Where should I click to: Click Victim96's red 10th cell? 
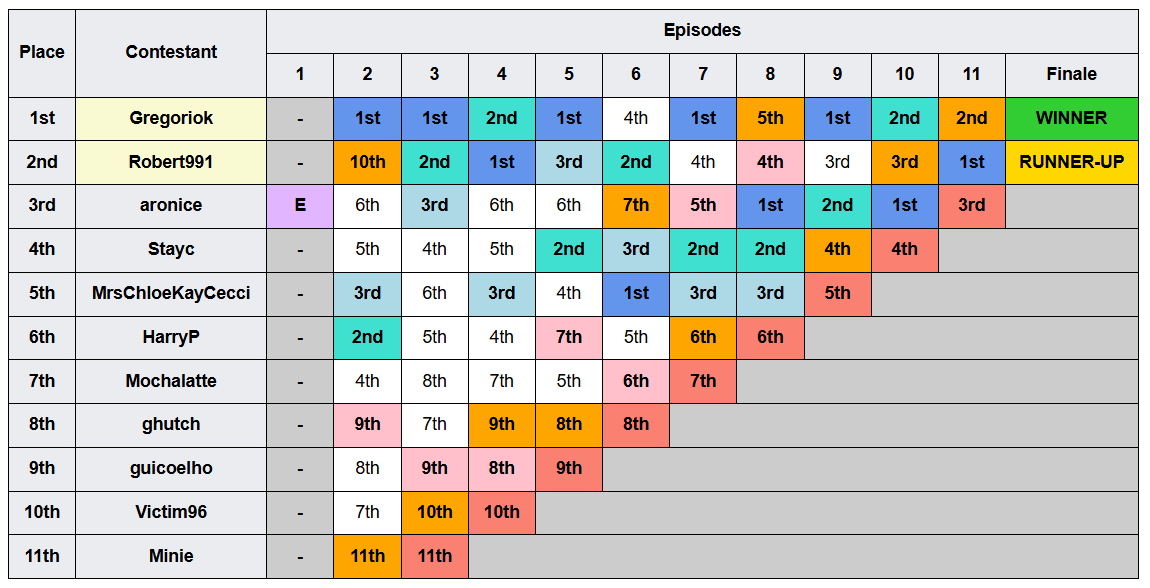(x=502, y=512)
